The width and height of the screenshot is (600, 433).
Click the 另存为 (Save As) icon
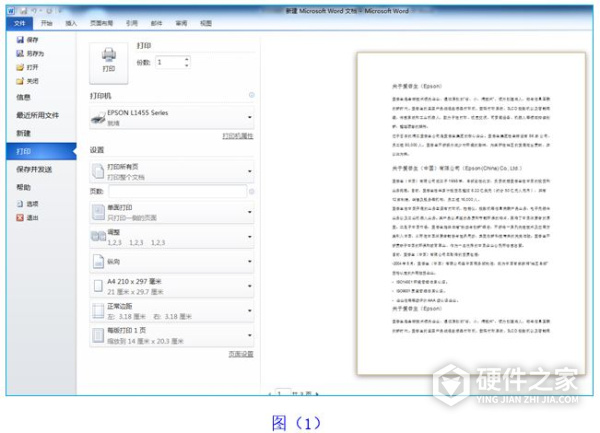point(20,53)
